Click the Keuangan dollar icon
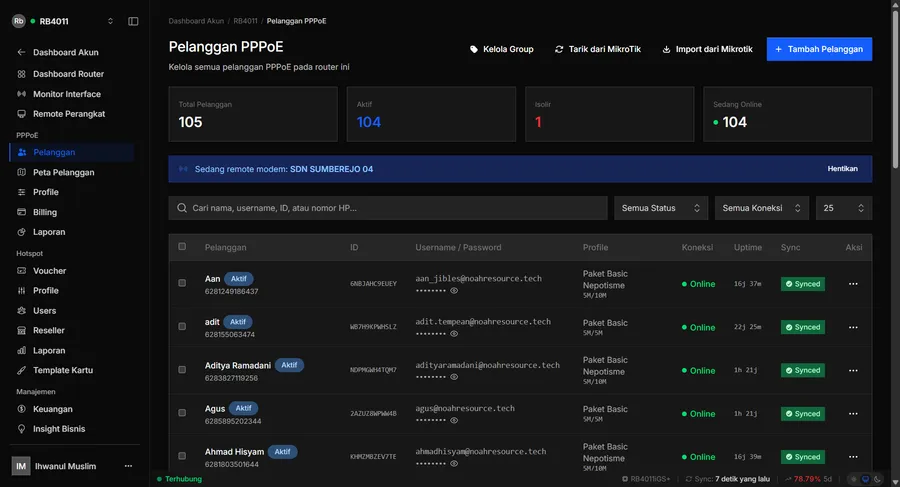The width and height of the screenshot is (900, 487). [x=22, y=409]
